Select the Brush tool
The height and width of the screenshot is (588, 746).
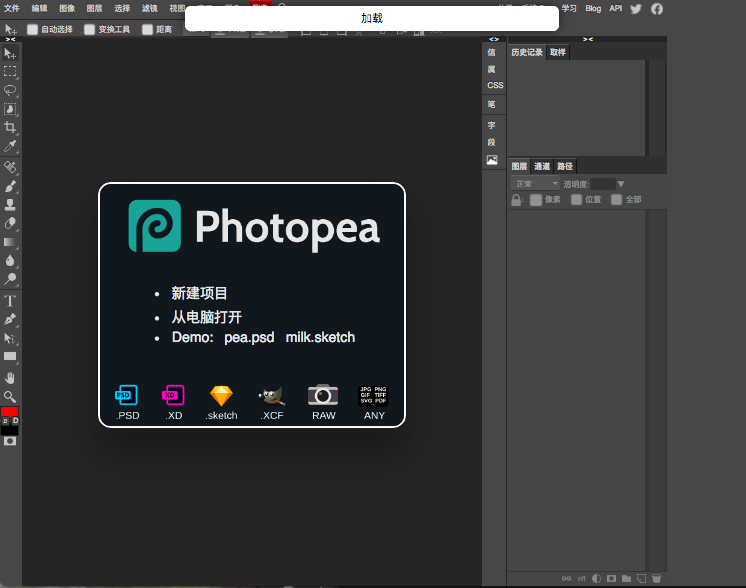[10, 186]
